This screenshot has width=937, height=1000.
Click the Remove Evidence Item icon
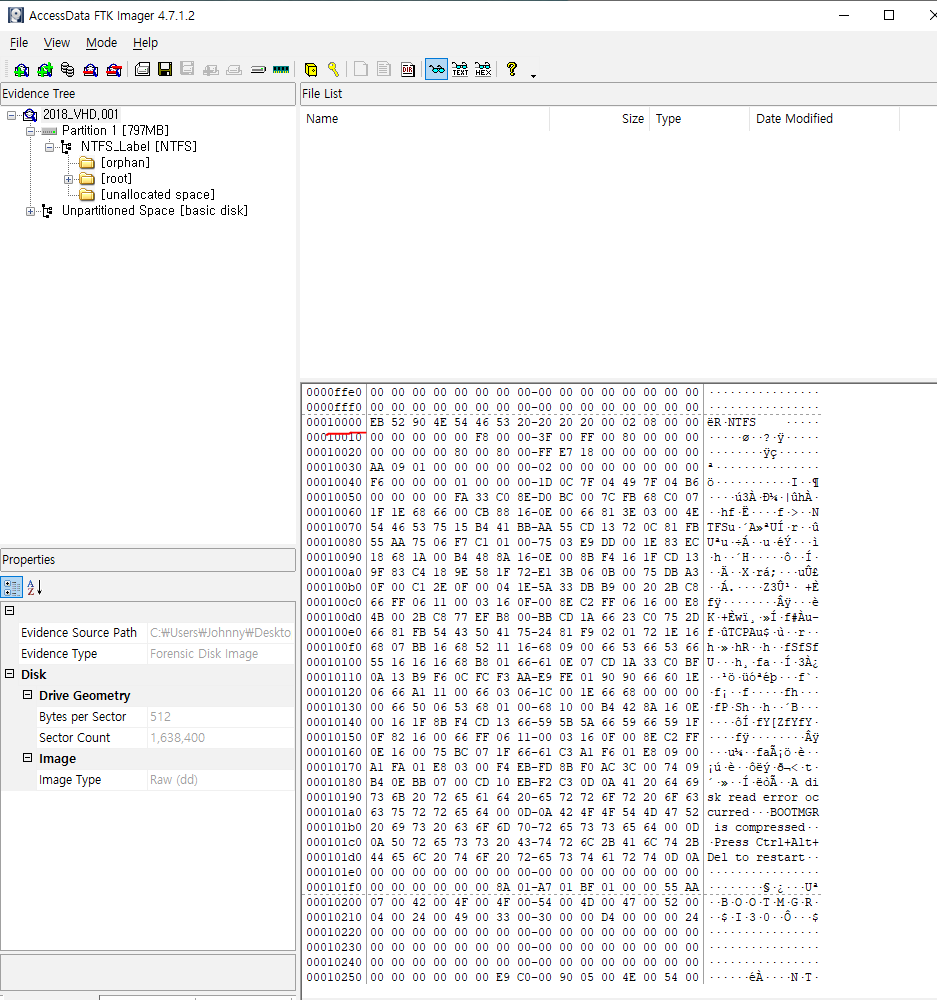coord(91,70)
